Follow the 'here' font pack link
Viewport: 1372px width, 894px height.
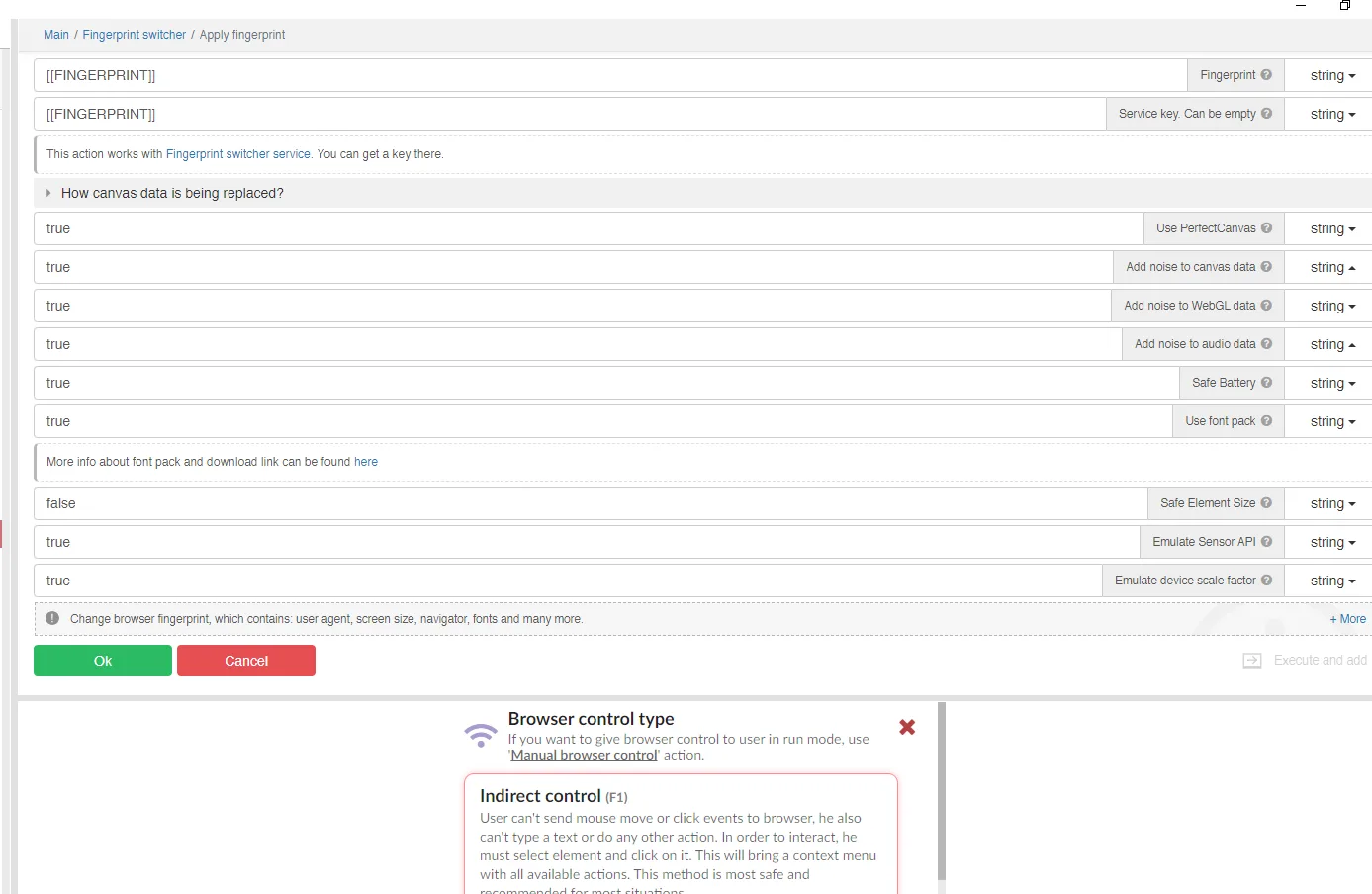coord(366,462)
